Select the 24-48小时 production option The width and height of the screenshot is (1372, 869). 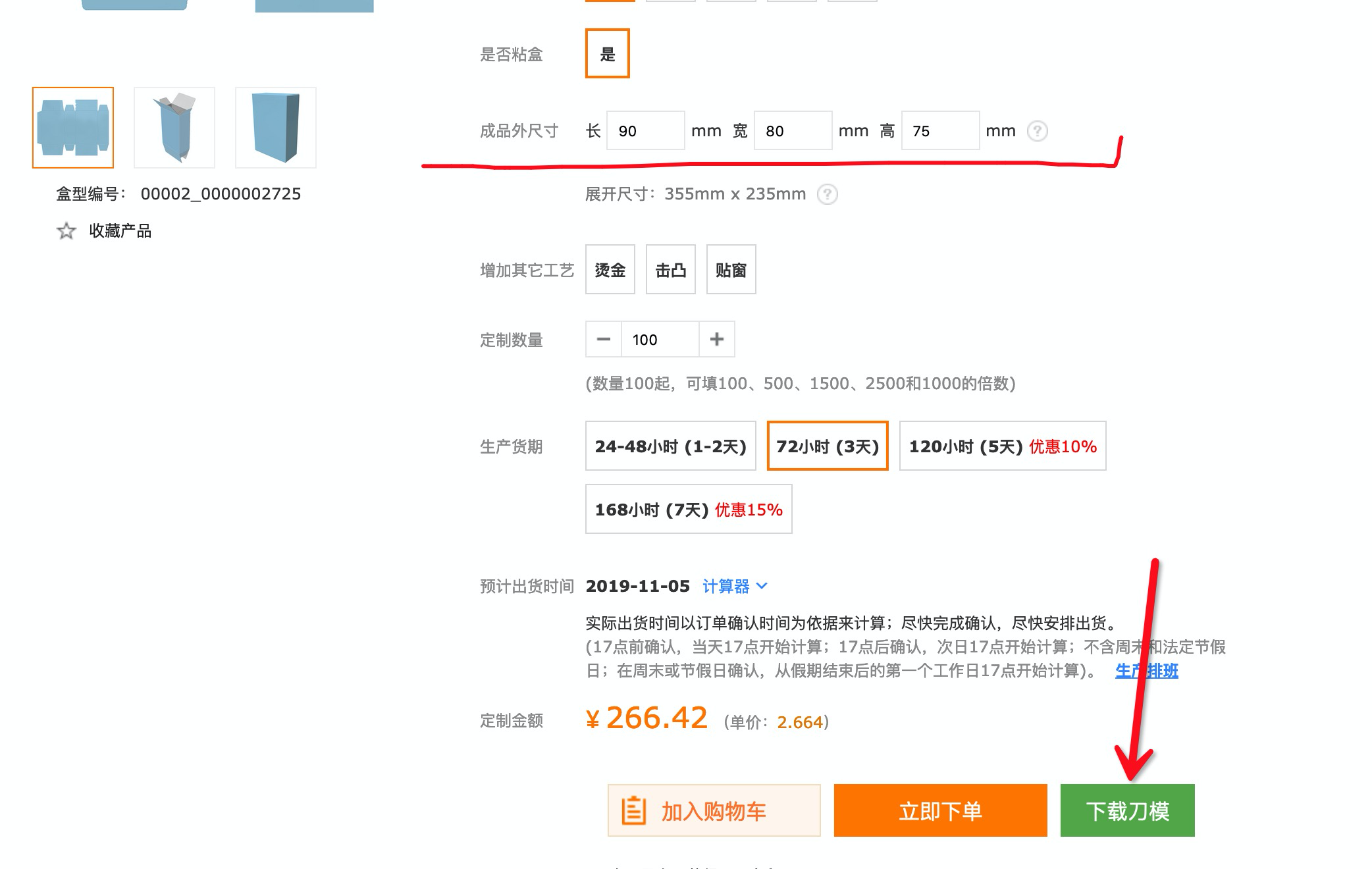[x=670, y=446]
